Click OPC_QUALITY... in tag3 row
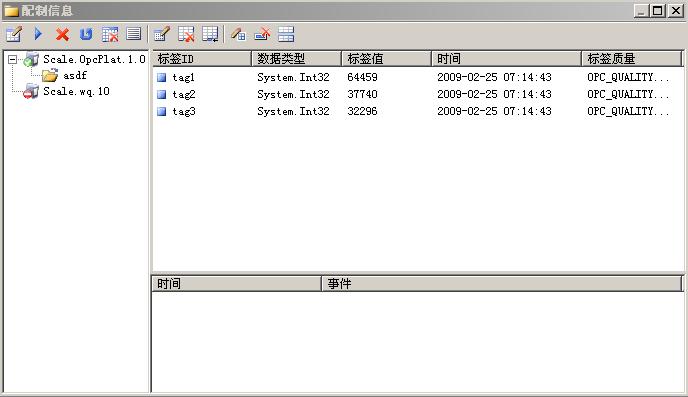This screenshot has height=397, width=688. (x=628, y=111)
